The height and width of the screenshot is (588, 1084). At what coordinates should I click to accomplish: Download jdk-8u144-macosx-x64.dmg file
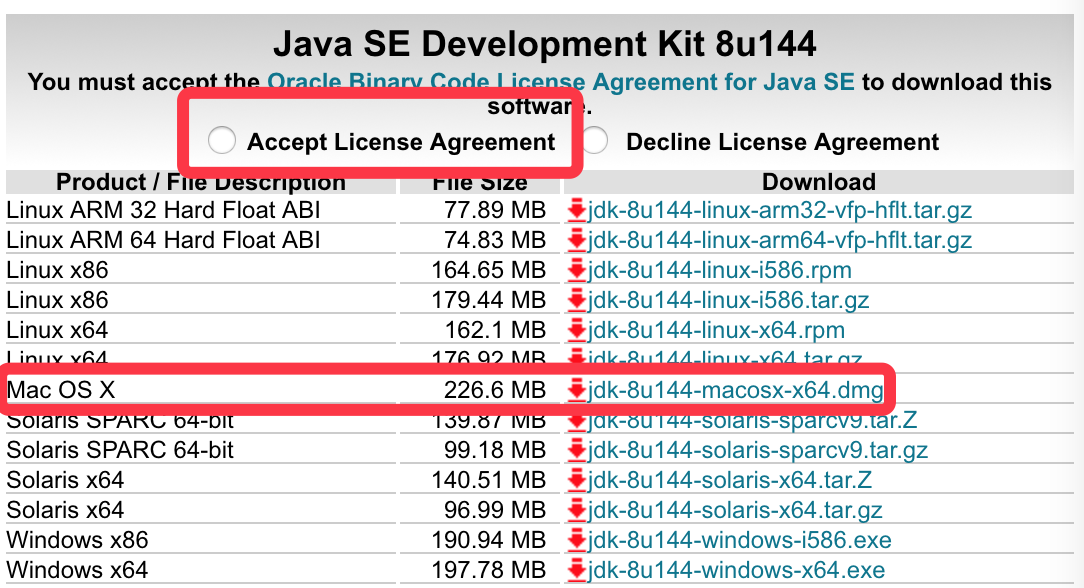pos(736,390)
